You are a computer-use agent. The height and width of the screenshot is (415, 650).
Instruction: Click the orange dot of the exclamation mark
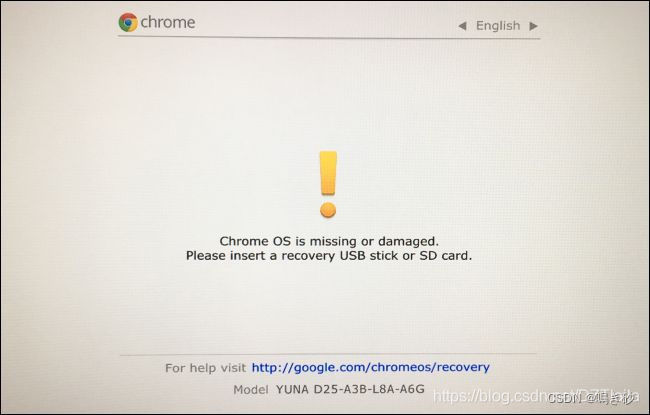tap(328, 210)
